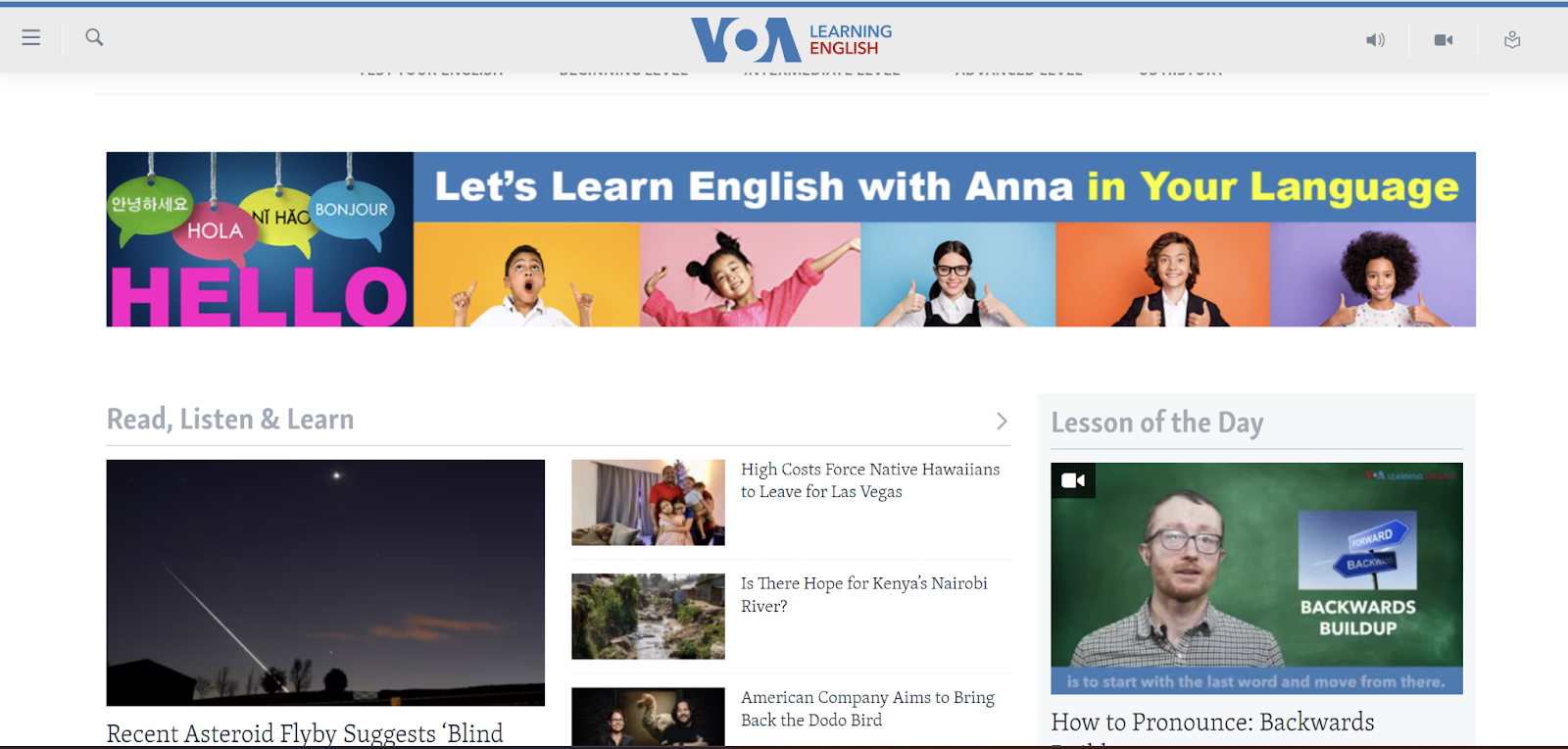Open the VOA Learning English logo
The height and width of the screenshot is (749, 1568).
792,40
